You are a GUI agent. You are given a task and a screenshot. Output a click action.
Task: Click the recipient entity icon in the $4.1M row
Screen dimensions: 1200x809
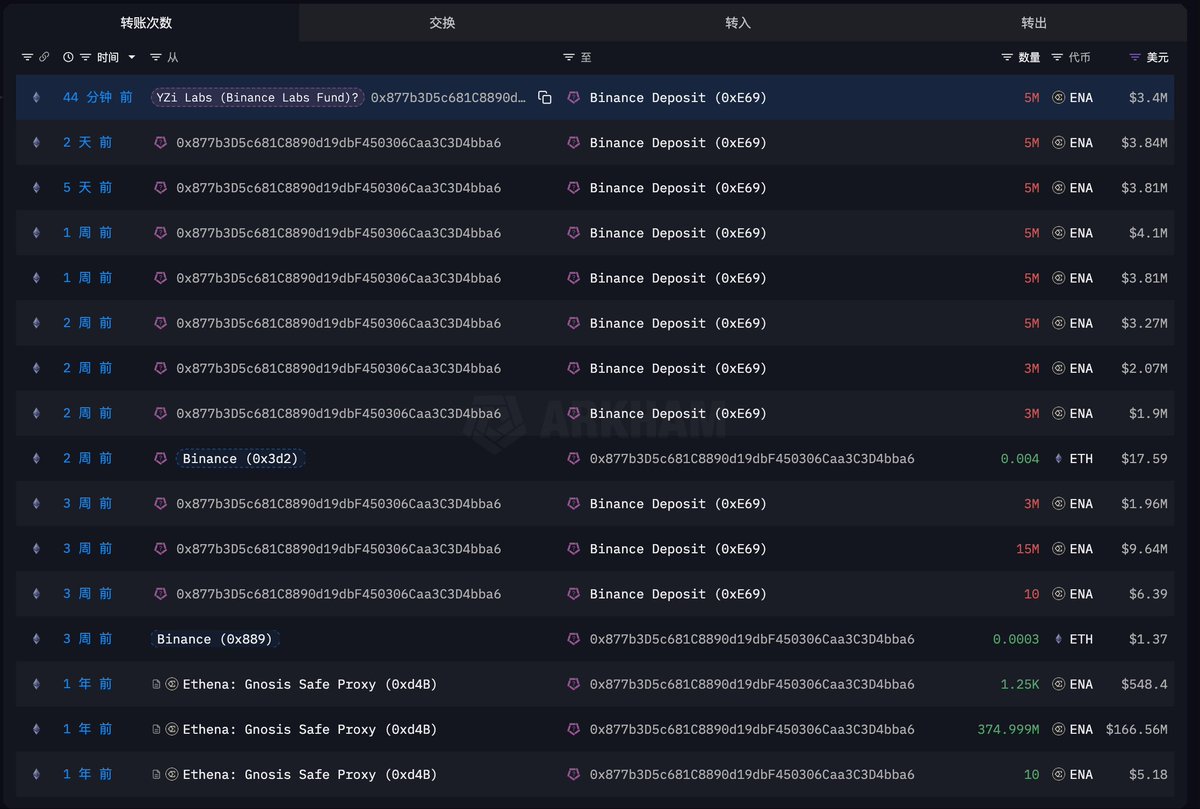point(574,233)
